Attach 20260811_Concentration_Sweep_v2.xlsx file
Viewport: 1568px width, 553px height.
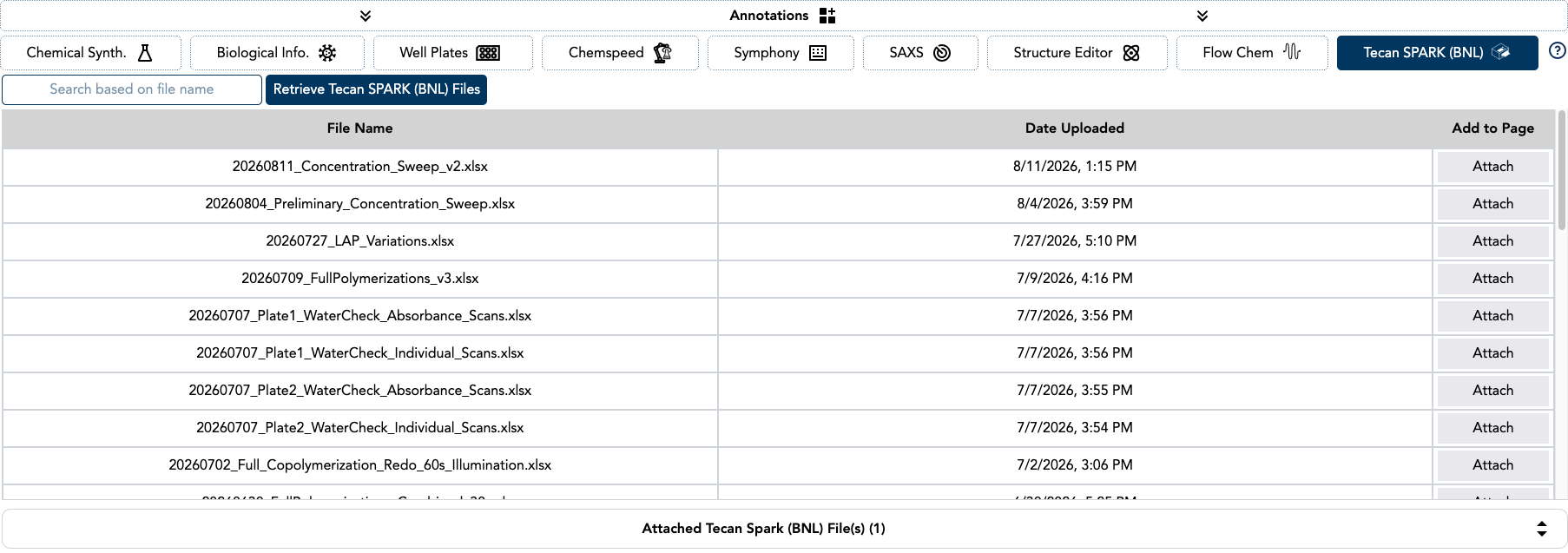coord(1492,167)
